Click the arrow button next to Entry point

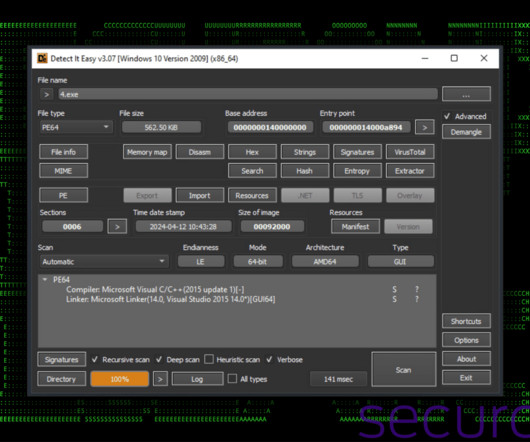(425, 127)
